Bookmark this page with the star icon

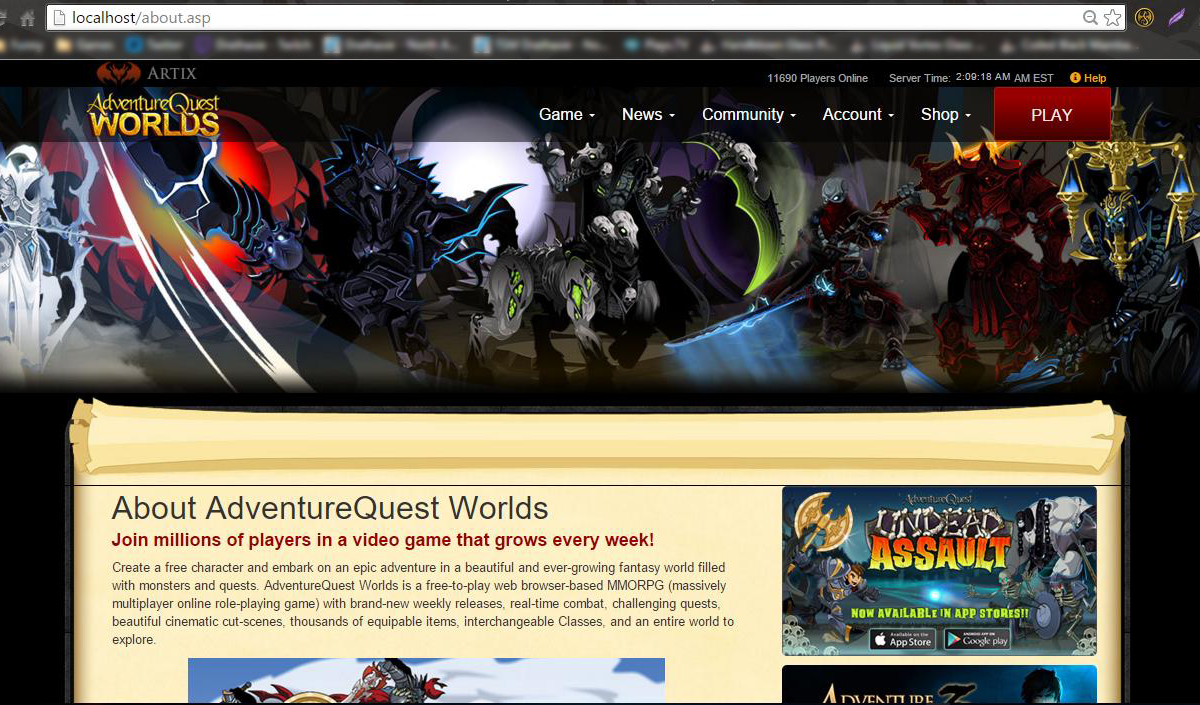pyautogui.click(x=1112, y=18)
